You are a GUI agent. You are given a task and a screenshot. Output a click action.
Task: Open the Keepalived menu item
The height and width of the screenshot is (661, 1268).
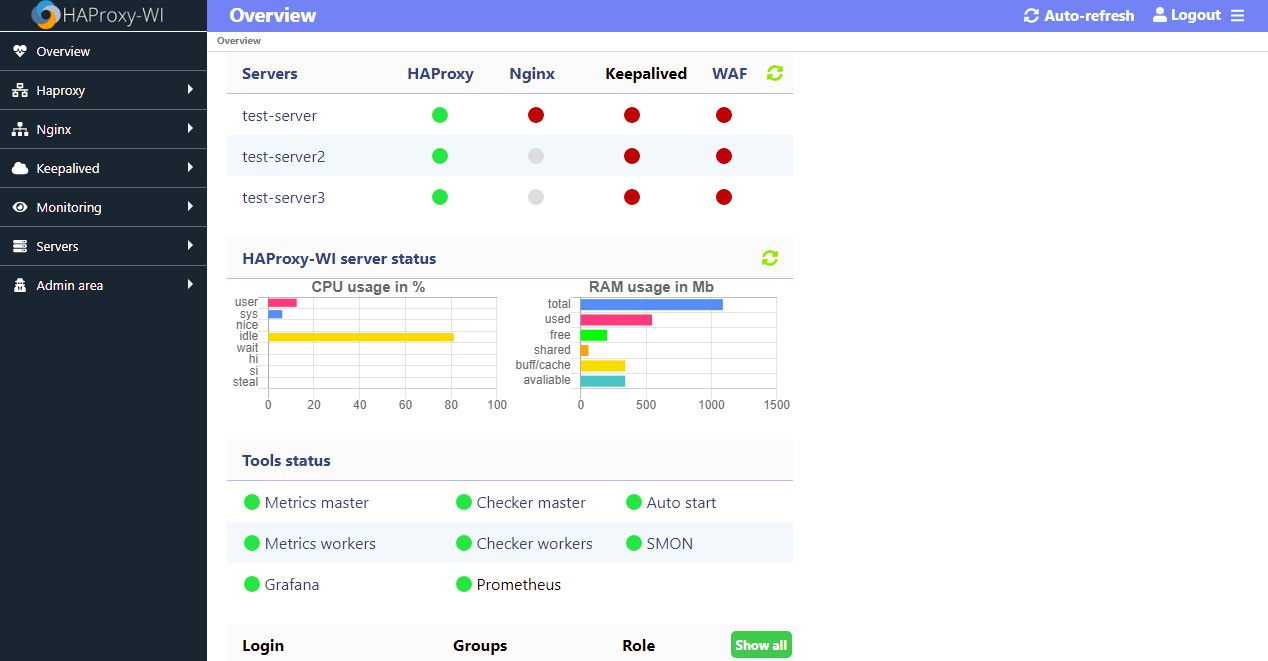click(103, 168)
